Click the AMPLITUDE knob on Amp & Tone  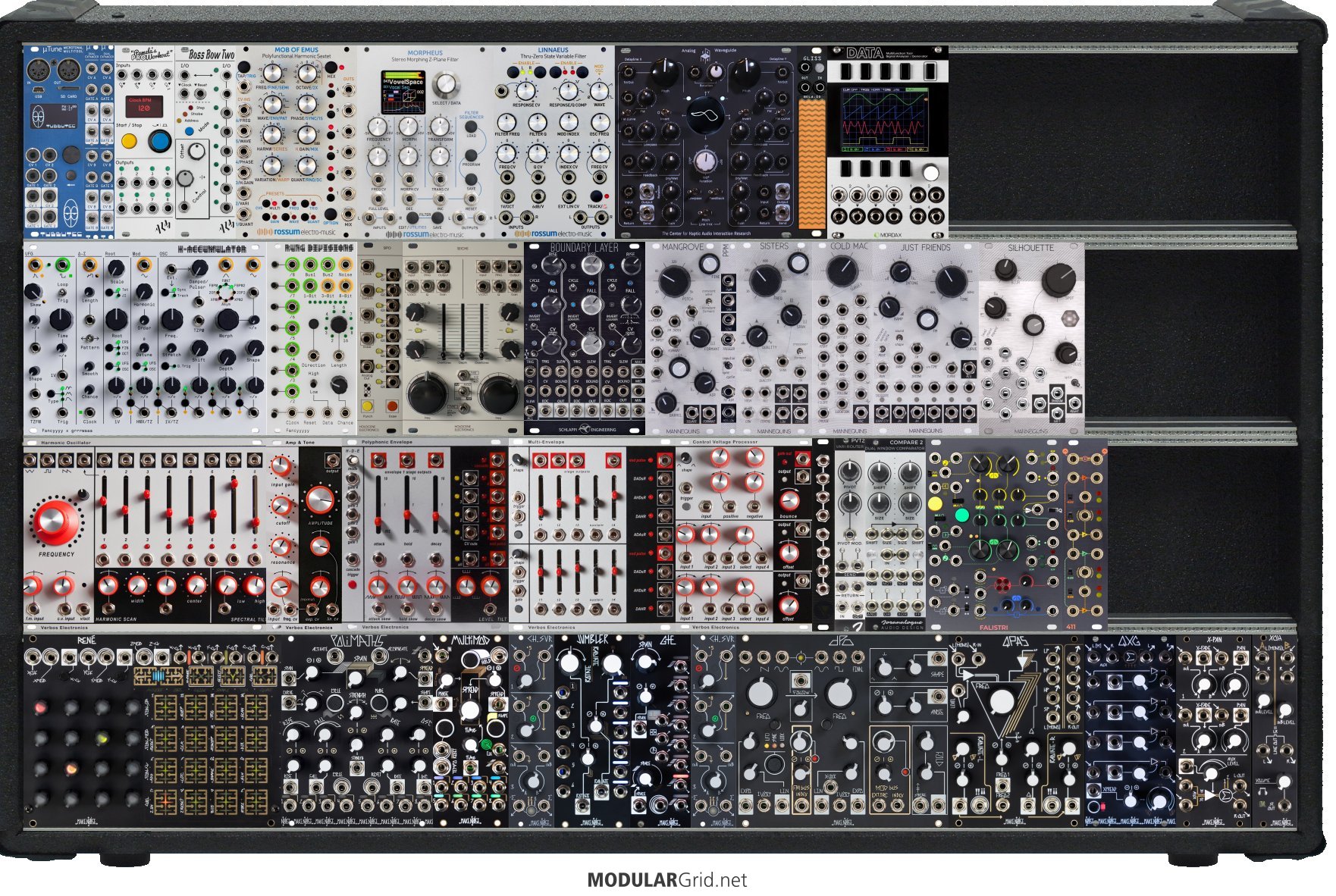point(320,500)
